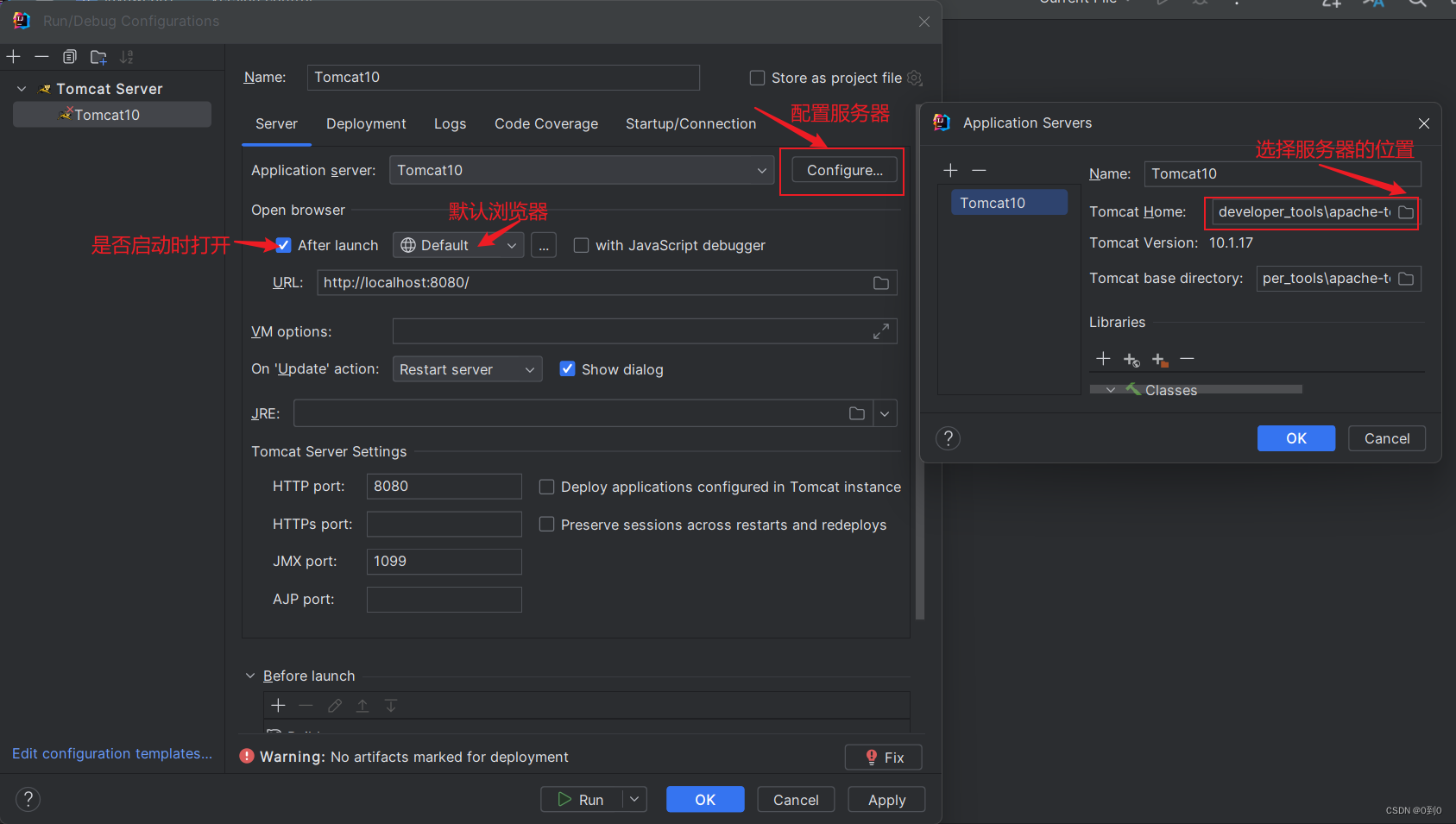Enable with JavaScript debugger checkbox
This screenshot has width=1456, height=824.
click(x=582, y=245)
